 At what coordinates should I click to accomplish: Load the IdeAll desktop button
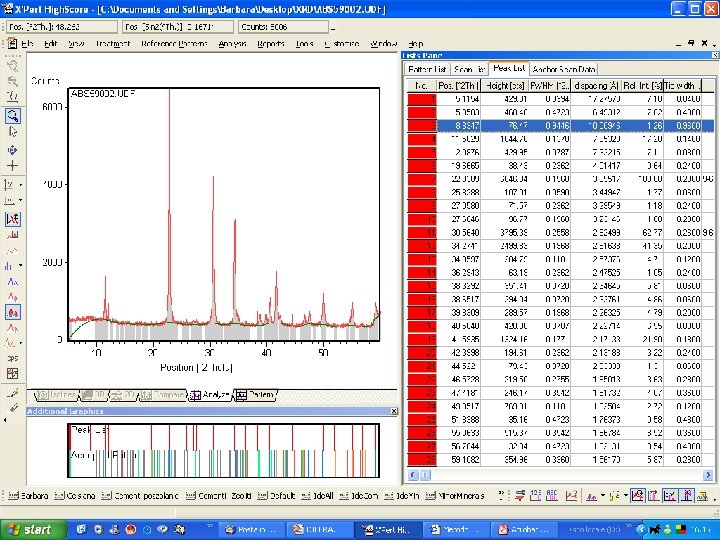click(317, 495)
